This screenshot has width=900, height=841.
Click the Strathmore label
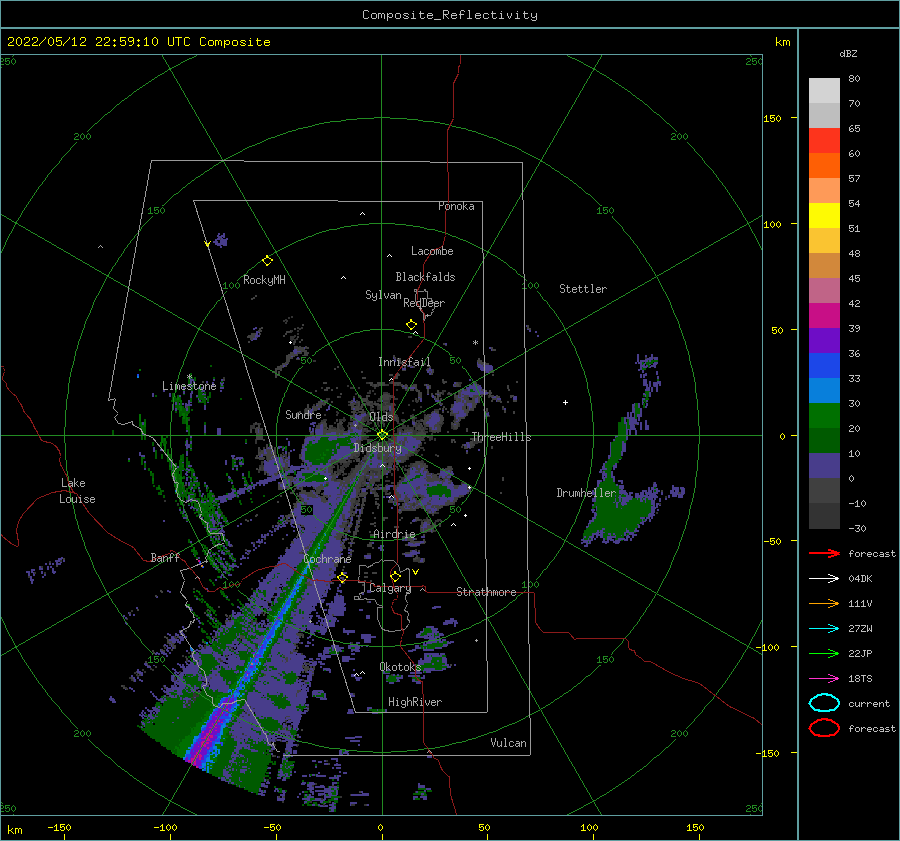[x=486, y=592]
